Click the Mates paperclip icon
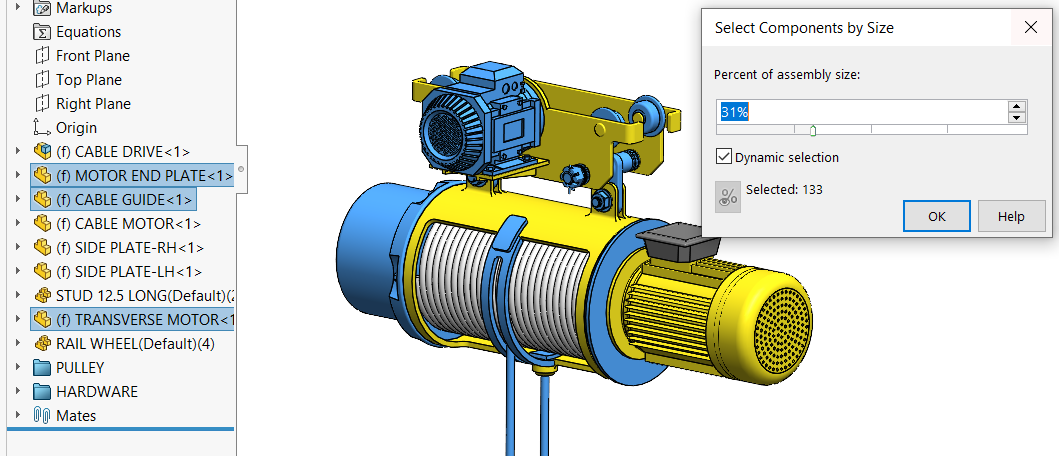1059x456 pixels. pyautogui.click(x=42, y=416)
